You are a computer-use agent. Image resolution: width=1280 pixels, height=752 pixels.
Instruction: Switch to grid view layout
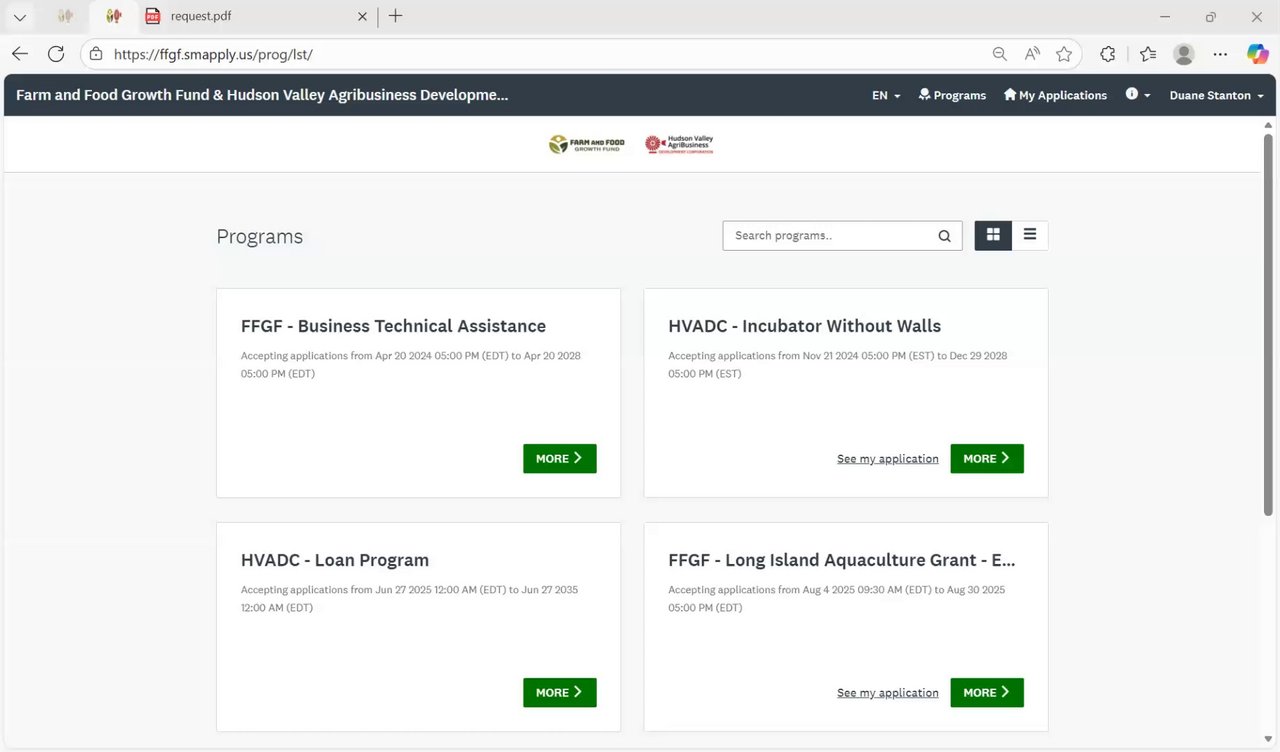[x=993, y=235]
